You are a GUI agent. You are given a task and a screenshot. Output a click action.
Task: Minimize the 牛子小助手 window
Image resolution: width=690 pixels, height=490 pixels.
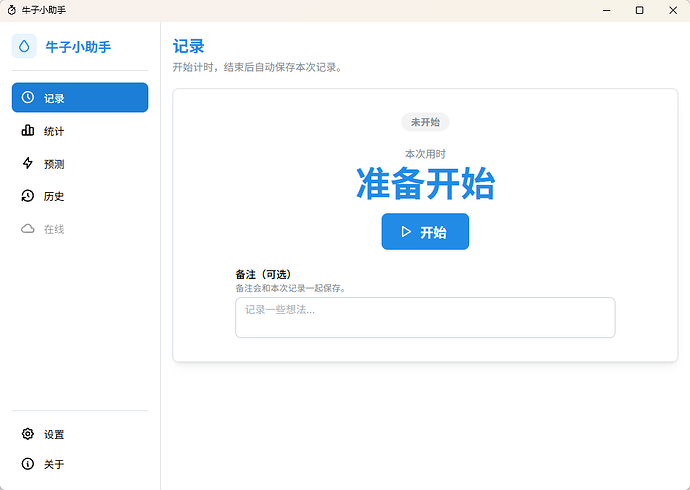(607, 10)
